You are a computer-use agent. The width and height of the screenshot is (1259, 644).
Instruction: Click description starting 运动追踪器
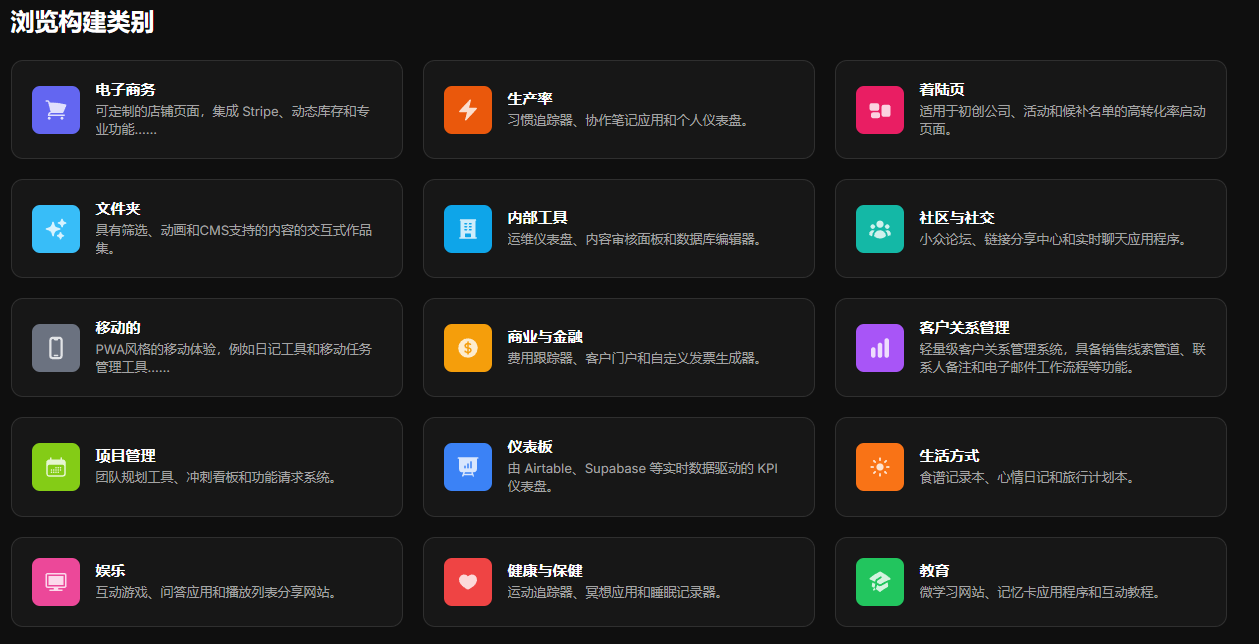(615, 593)
